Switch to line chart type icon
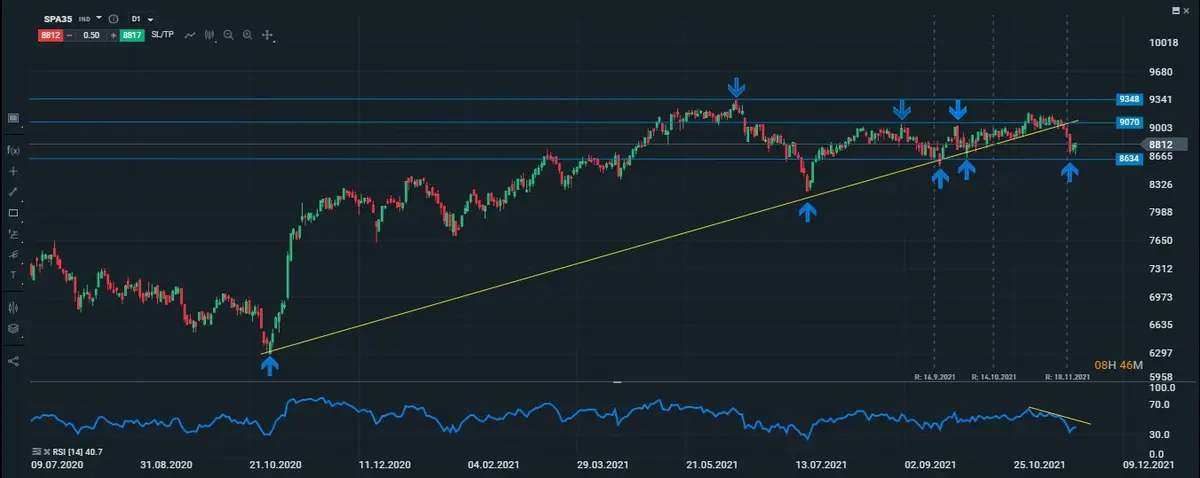This screenshot has height=478, width=1200. 190,35
